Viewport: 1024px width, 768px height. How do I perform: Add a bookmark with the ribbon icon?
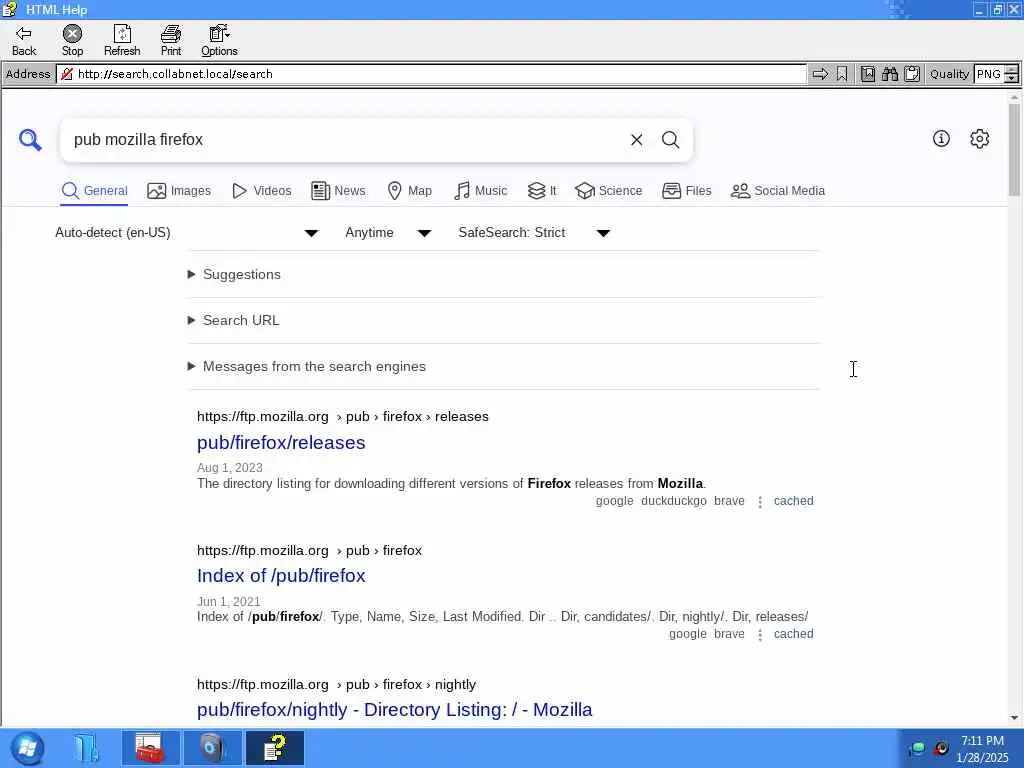842,74
